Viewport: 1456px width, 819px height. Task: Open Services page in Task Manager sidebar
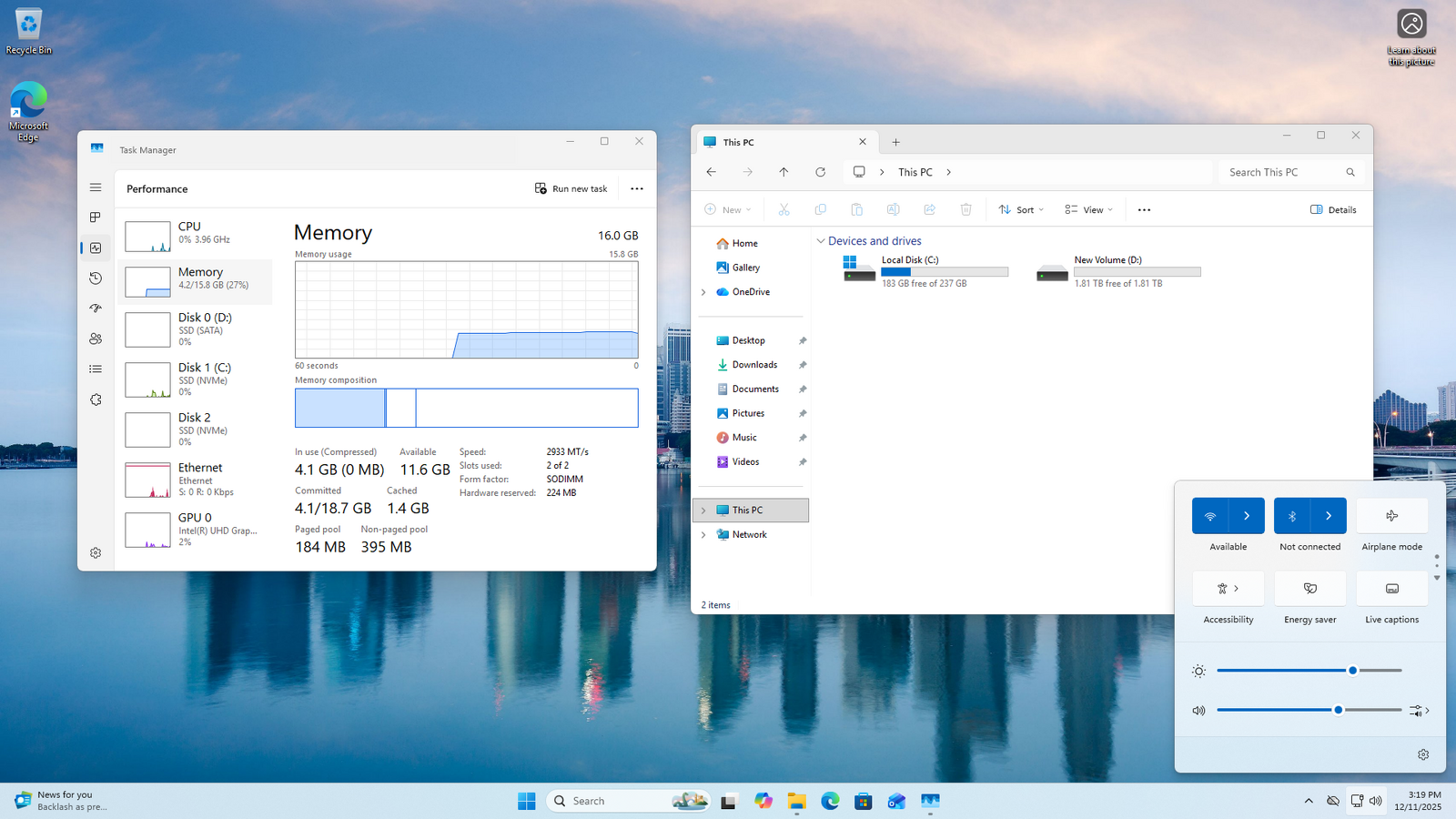tap(96, 399)
